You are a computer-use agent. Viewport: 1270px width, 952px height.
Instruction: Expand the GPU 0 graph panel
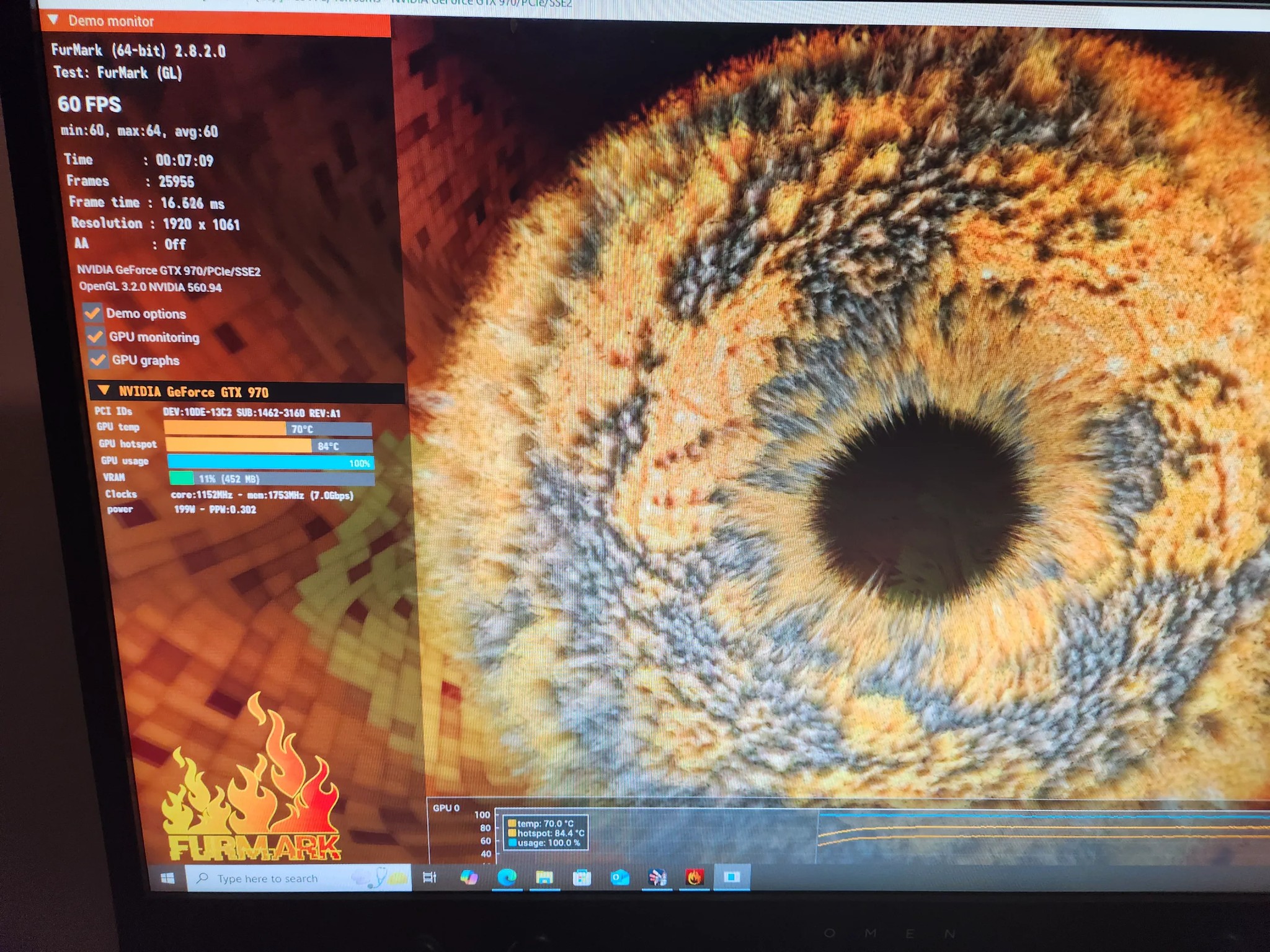point(445,807)
